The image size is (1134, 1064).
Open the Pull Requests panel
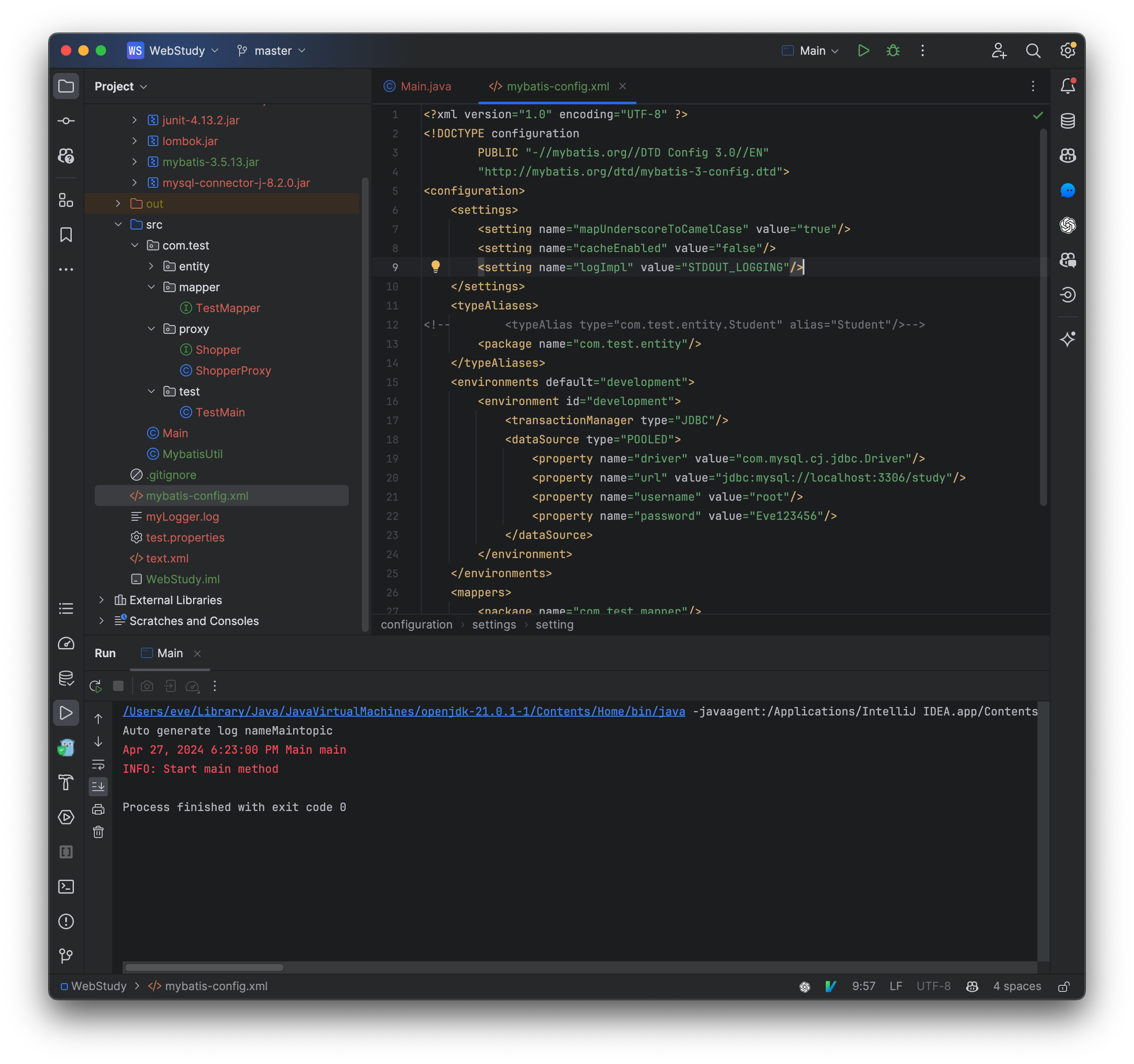[66, 156]
